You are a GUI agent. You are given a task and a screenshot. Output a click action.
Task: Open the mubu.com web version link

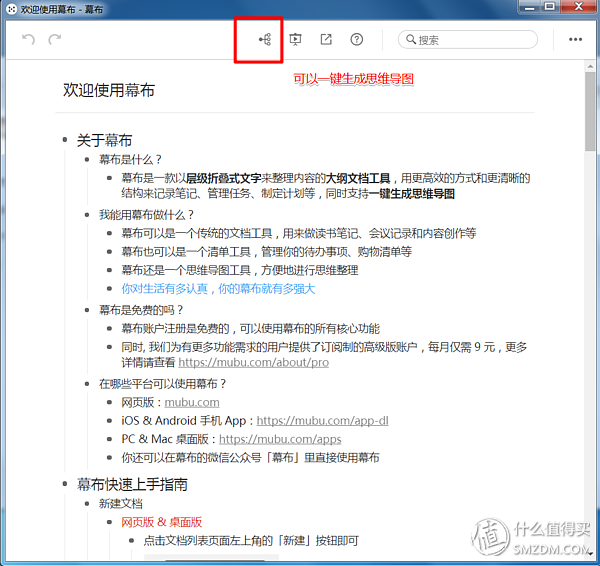(x=192, y=402)
